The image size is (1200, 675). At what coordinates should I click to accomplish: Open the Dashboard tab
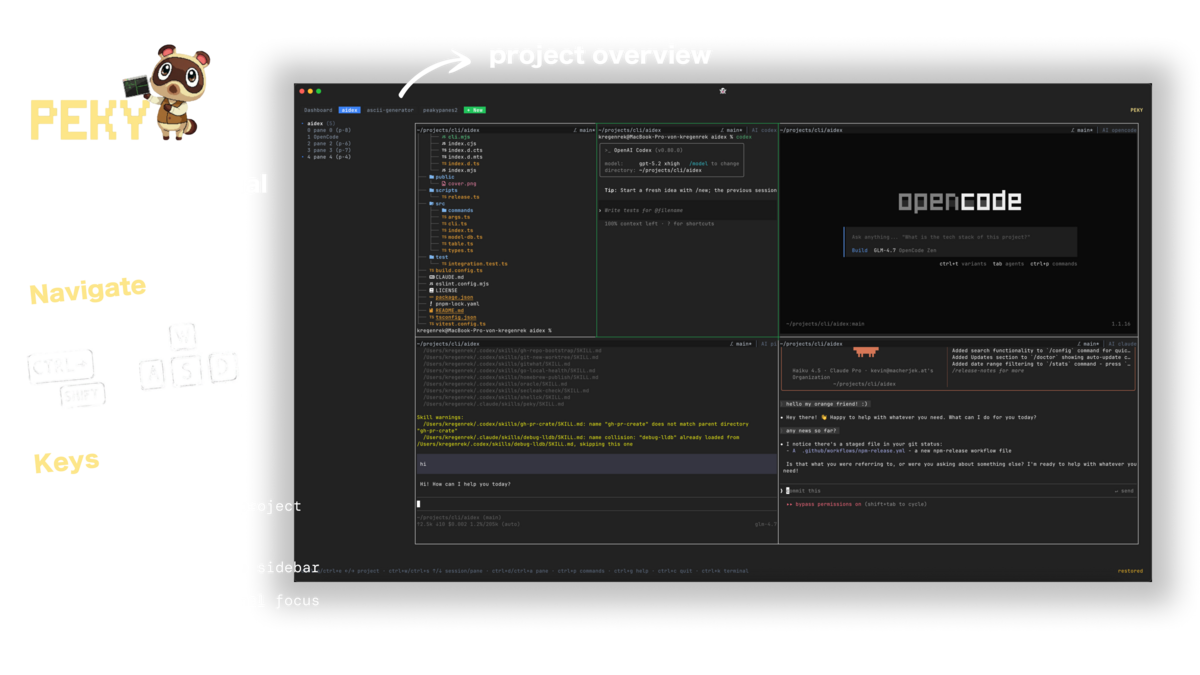click(x=318, y=110)
